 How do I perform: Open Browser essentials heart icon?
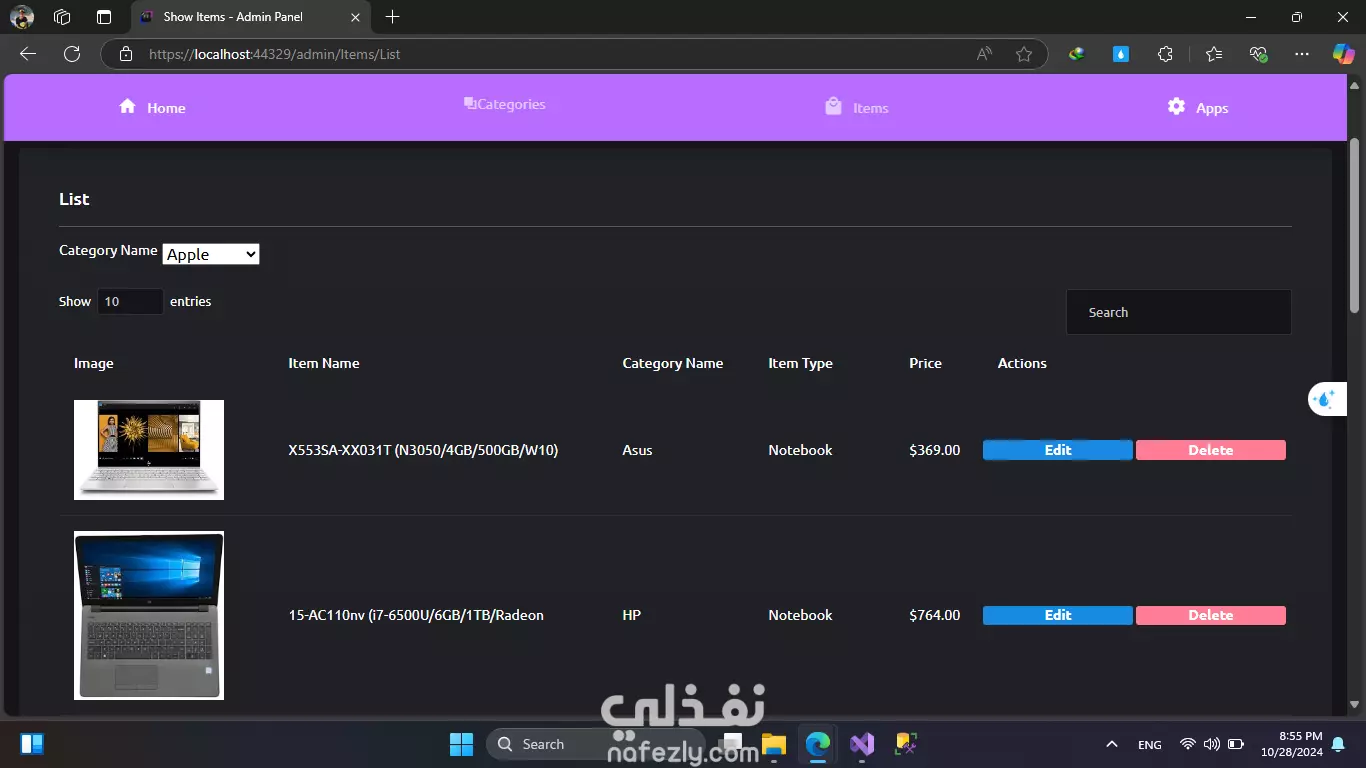click(1258, 54)
